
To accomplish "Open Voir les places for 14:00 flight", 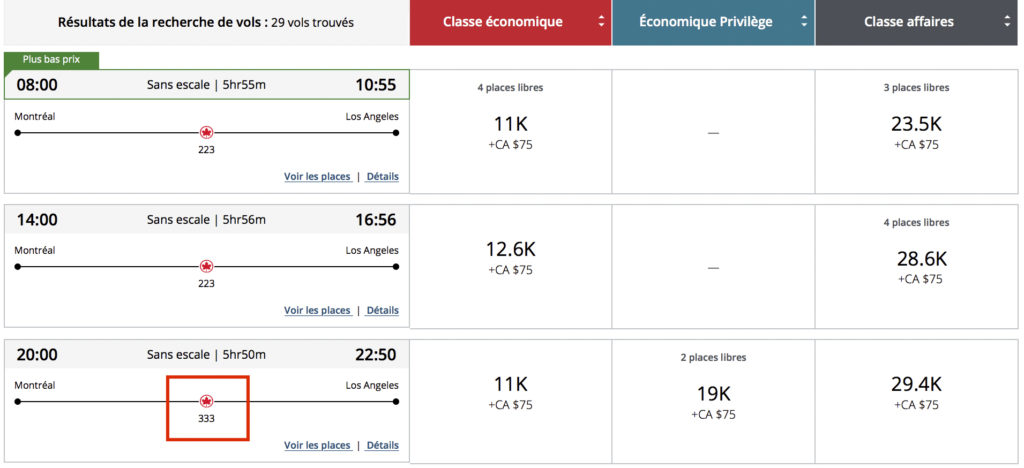I will [317, 311].
